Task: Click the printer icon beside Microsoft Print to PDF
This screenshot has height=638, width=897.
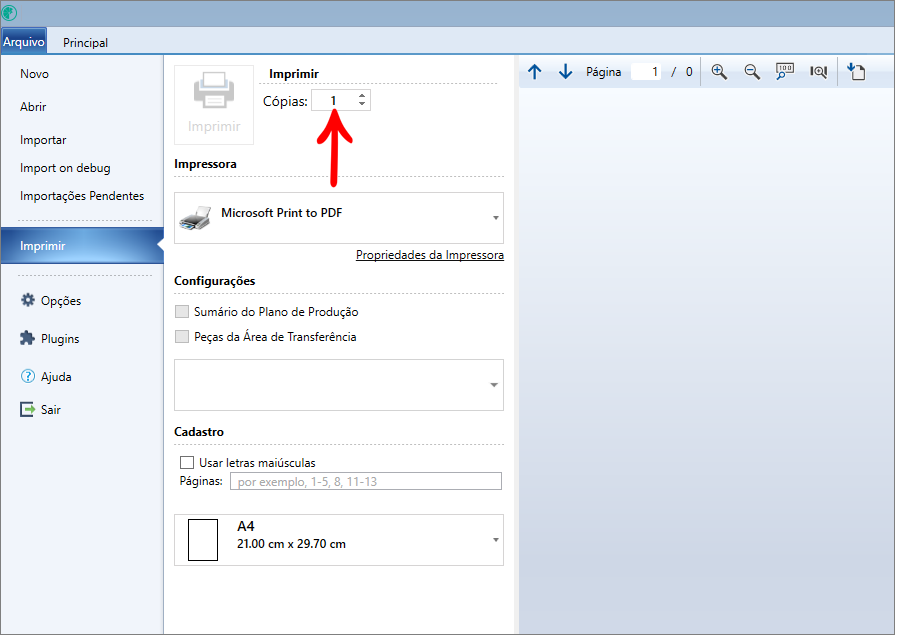Action: click(195, 219)
